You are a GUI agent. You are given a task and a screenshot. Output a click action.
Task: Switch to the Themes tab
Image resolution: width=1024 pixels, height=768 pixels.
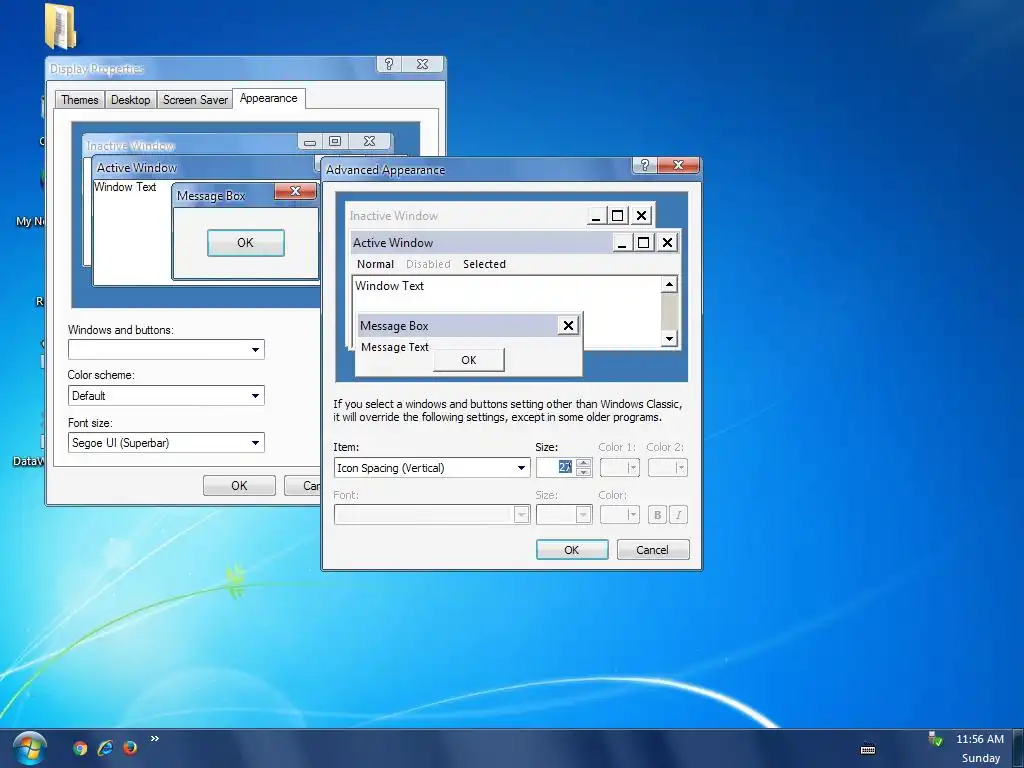pyautogui.click(x=80, y=100)
